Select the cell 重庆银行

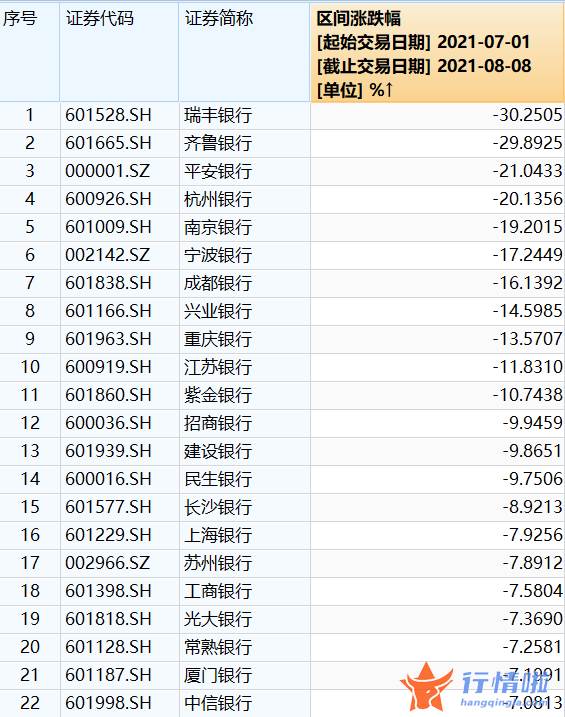tap(245, 339)
